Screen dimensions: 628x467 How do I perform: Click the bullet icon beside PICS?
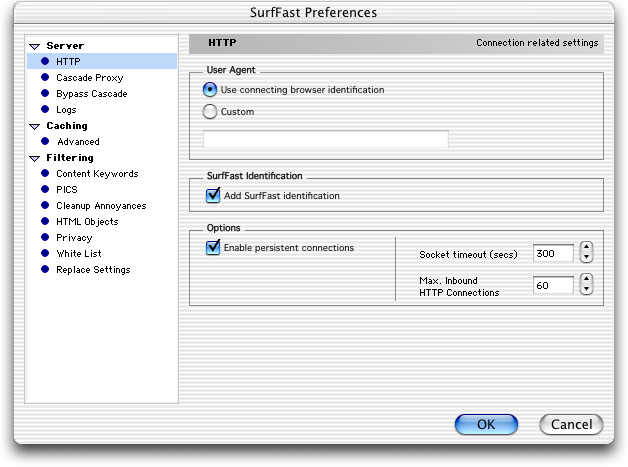pyautogui.click(x=45, y=189)
